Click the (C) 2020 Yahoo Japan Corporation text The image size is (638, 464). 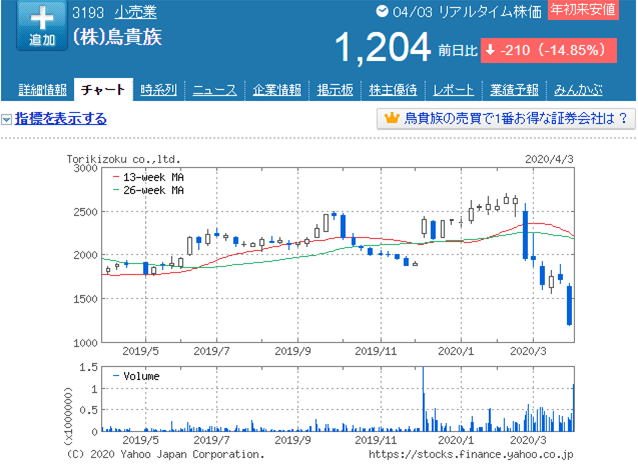(165, 454)
